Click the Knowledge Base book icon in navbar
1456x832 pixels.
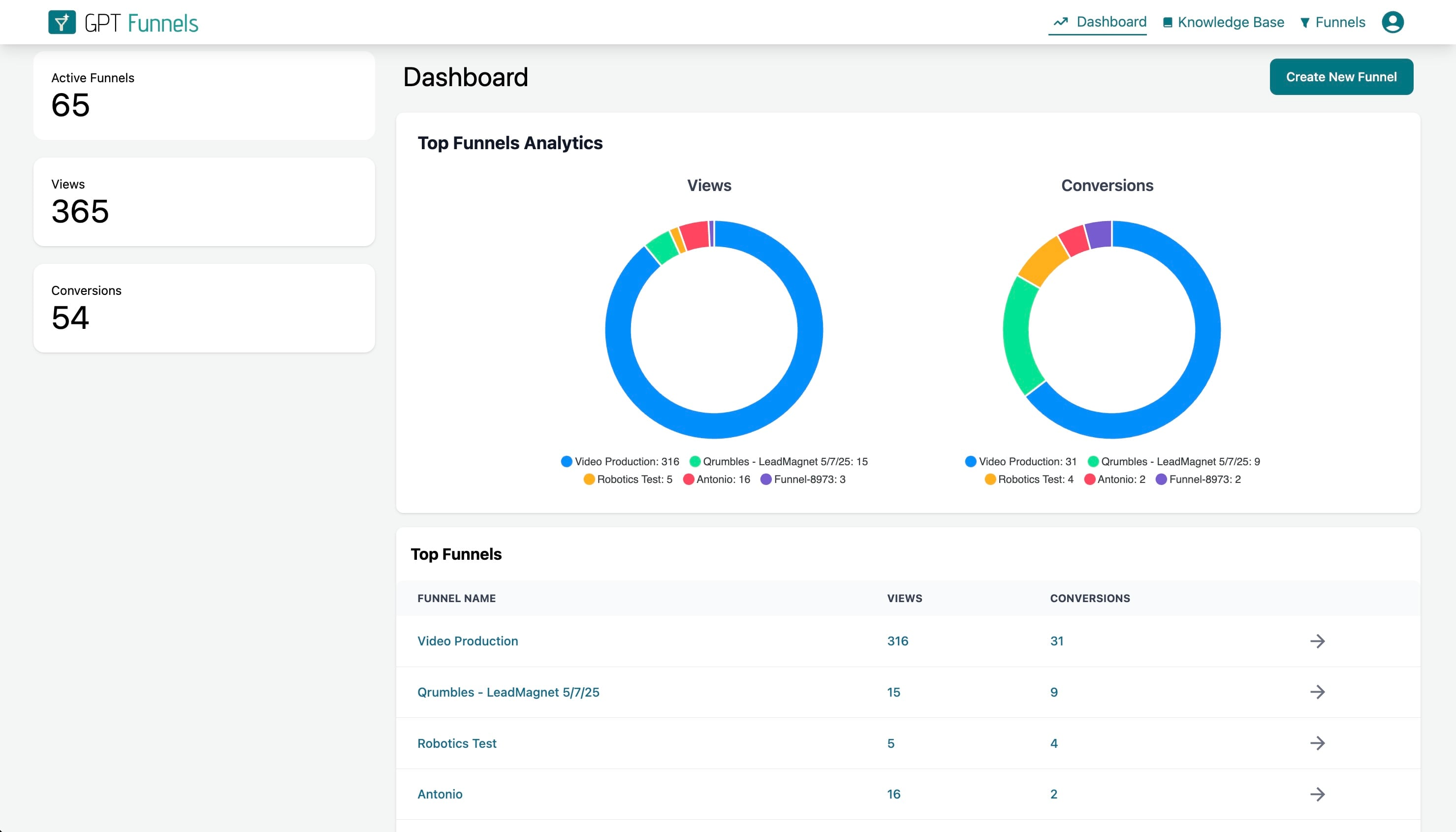(1168, 22)
